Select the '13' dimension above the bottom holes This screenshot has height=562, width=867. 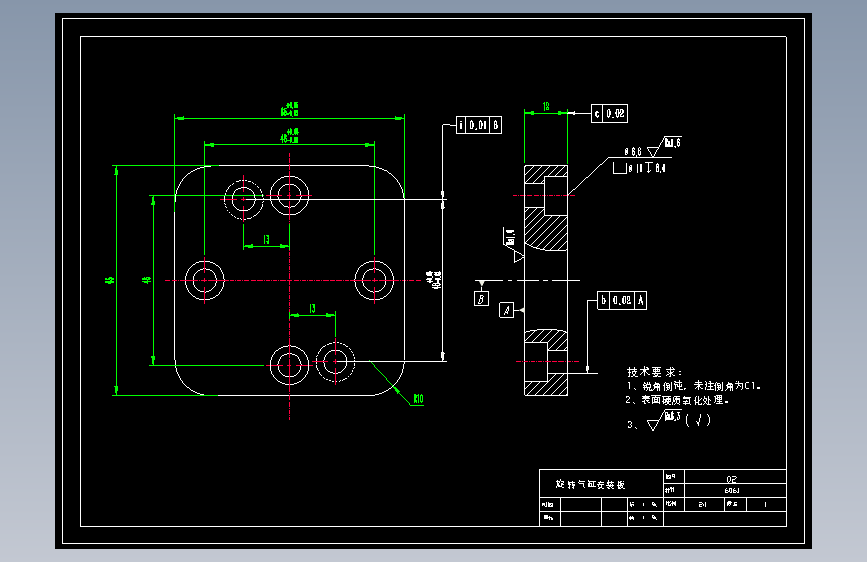coord(312,309)
